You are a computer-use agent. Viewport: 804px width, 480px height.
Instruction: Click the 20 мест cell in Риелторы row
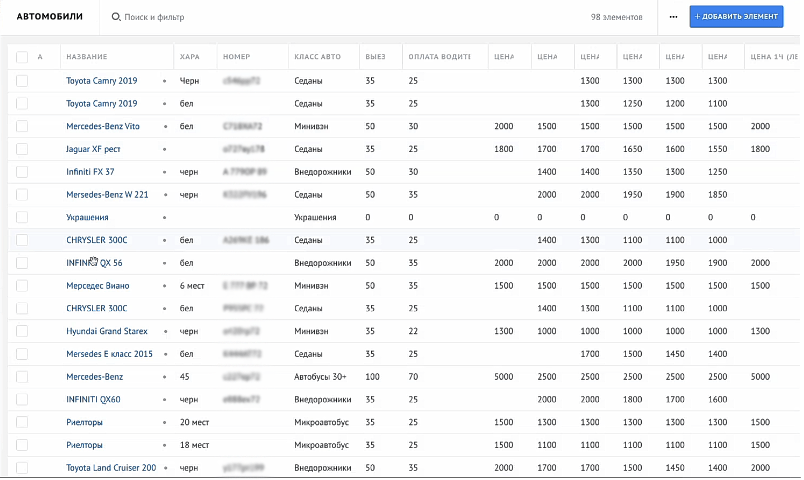point(194,422)
